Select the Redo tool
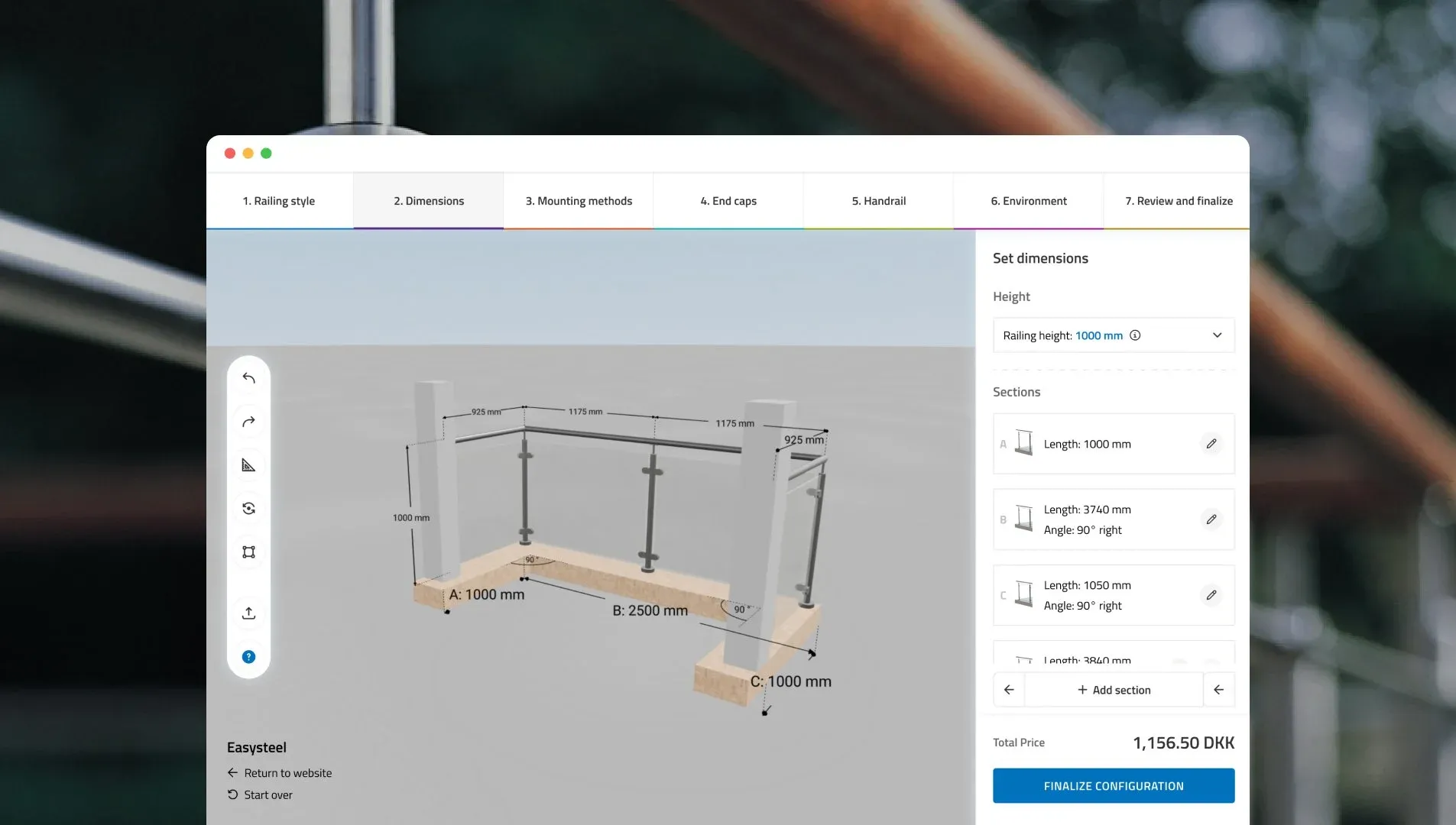 [248, 421]
